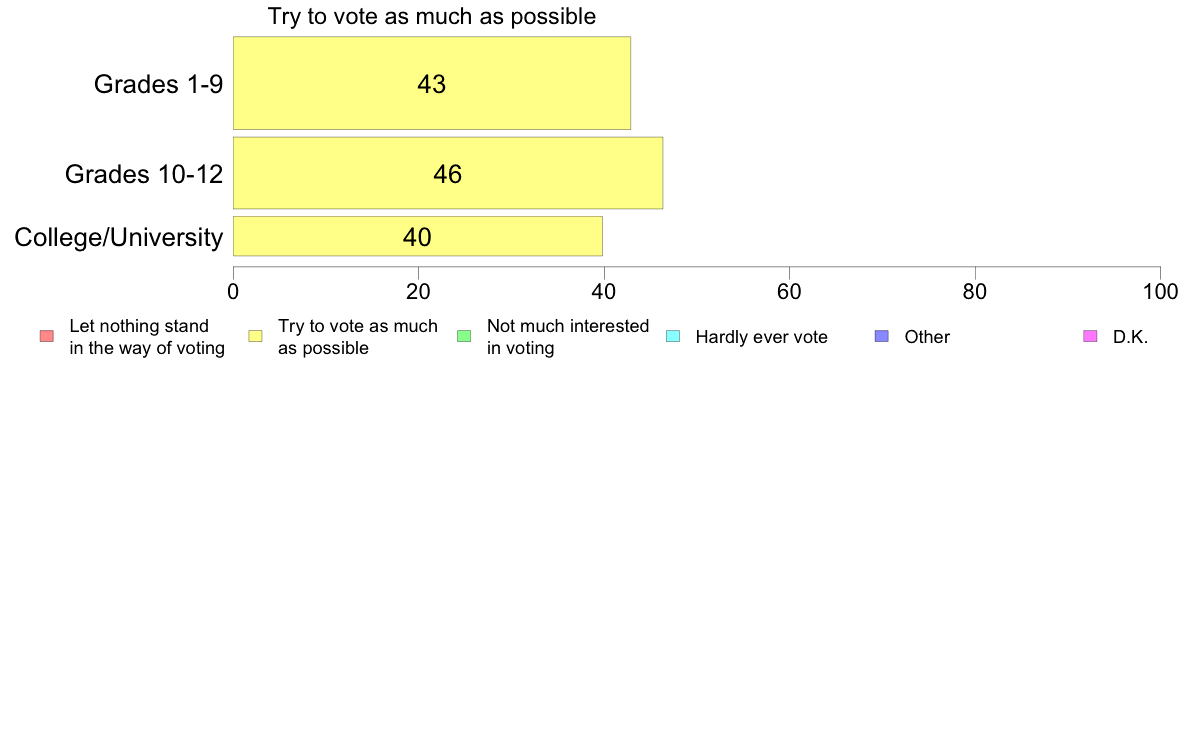
Task: Select the Grades 10-12 yellow bar
Action: [x=448, y=173]
